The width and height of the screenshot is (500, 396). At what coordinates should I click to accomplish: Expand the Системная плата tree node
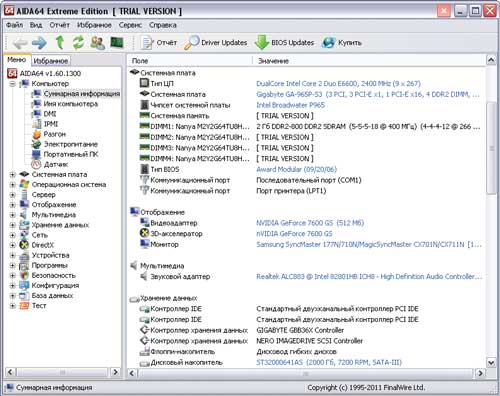[x=12, y=174]
